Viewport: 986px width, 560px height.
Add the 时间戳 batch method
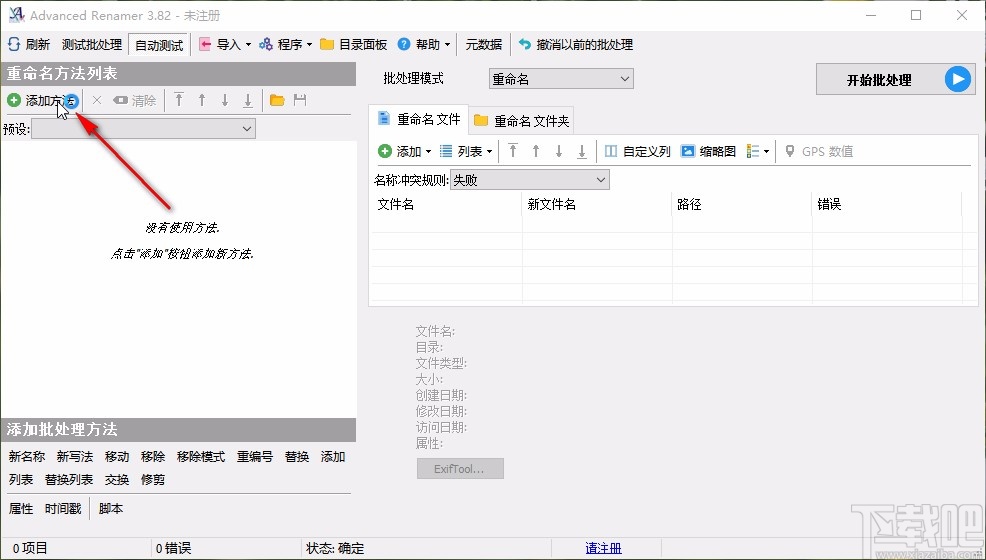[63, 509]
